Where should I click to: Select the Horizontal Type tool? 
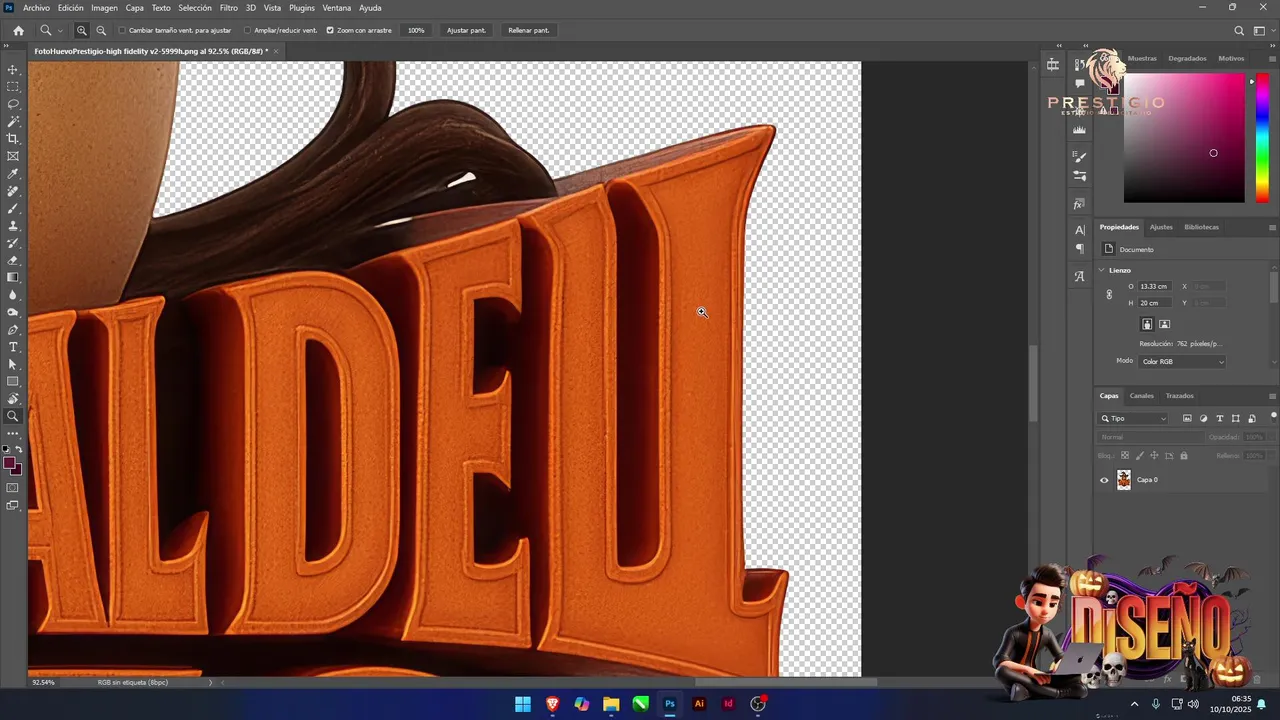13,347
